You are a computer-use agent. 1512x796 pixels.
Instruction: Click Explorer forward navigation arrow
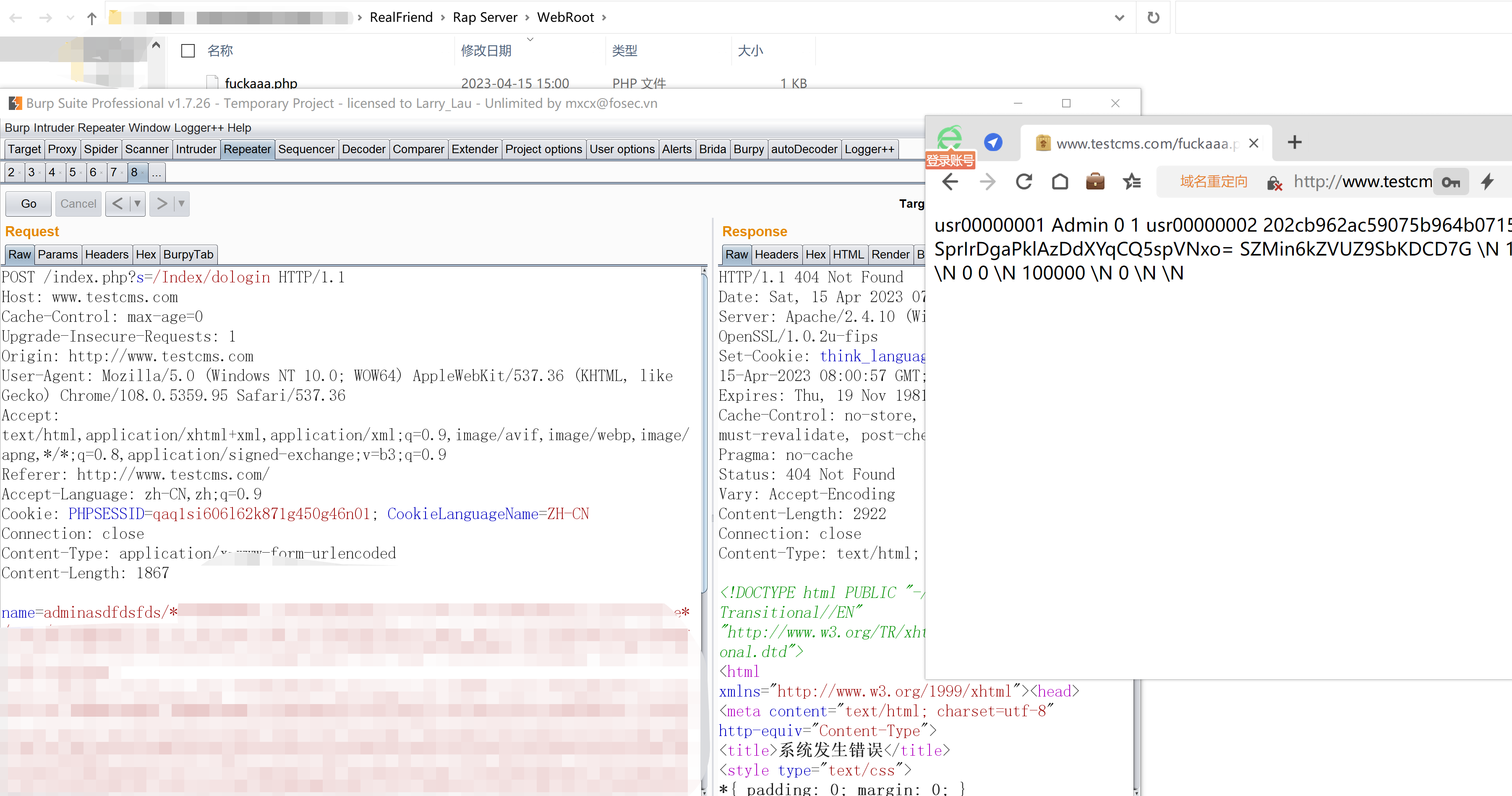[45, 18]
